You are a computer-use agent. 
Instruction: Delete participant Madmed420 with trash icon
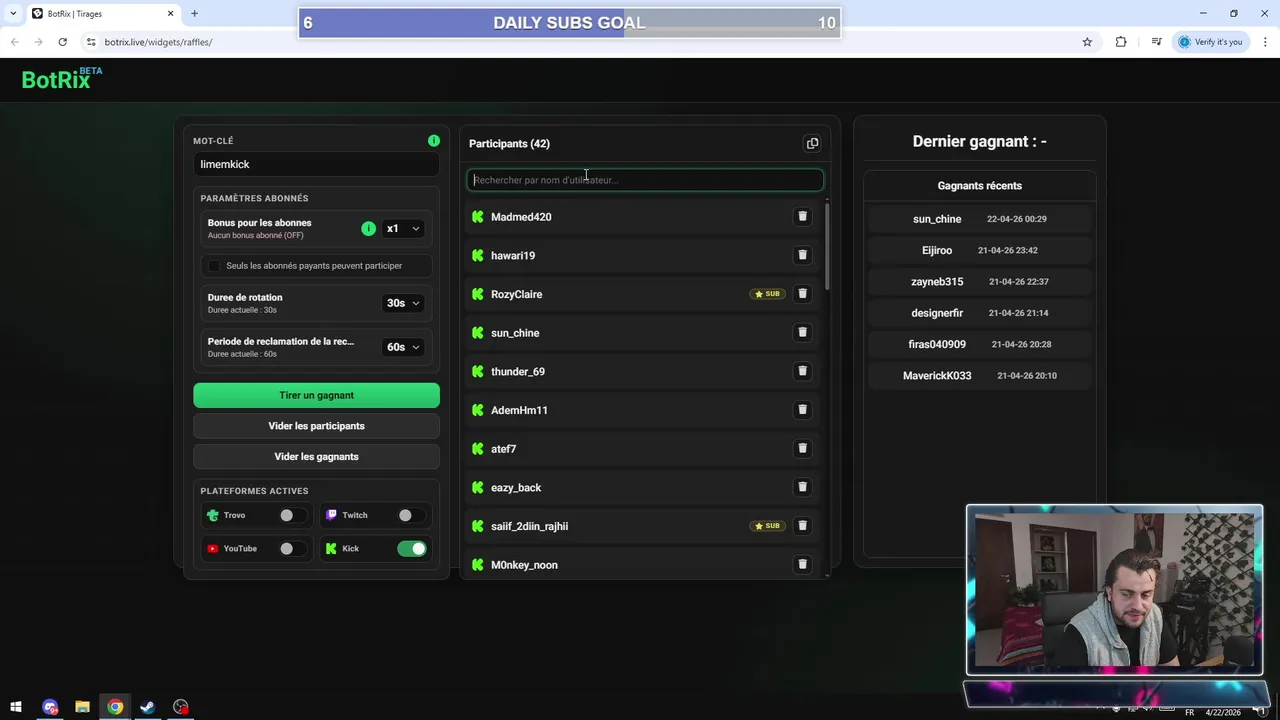(x=802, y=216)
